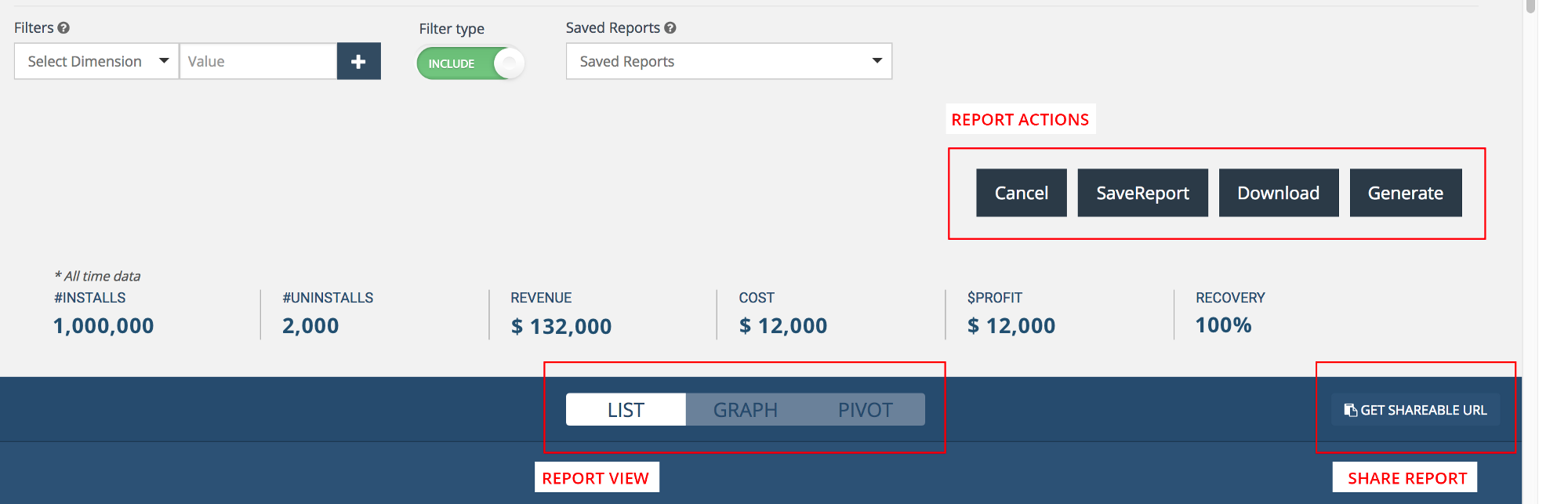Click the SaveReport button
The height and width of the screenshot is (504, 1568).
[1142, 193]
